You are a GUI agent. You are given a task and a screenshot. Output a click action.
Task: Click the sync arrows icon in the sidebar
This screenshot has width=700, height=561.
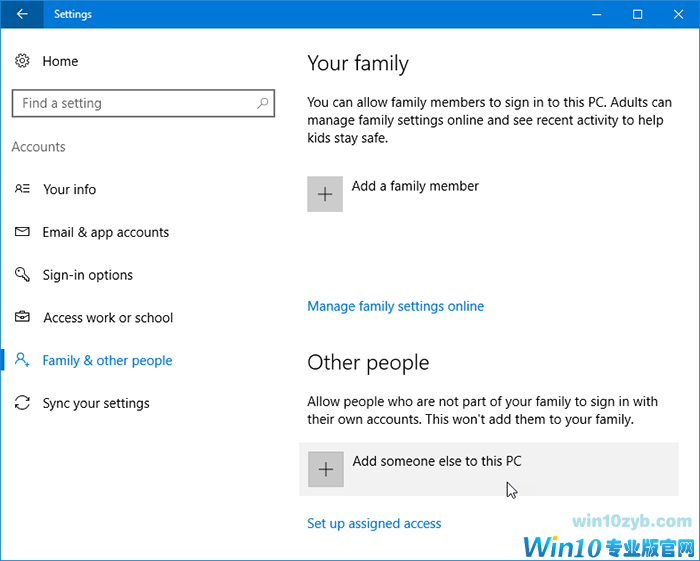point(22,404)
